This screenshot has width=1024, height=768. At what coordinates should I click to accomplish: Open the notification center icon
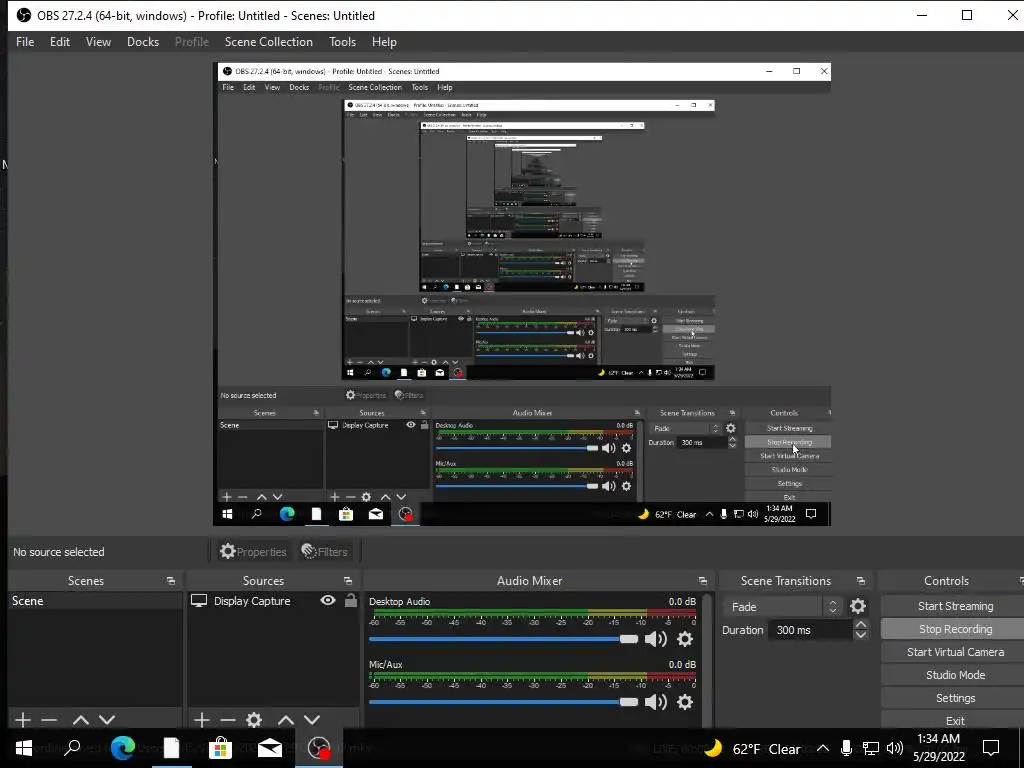tap(991, 748)
